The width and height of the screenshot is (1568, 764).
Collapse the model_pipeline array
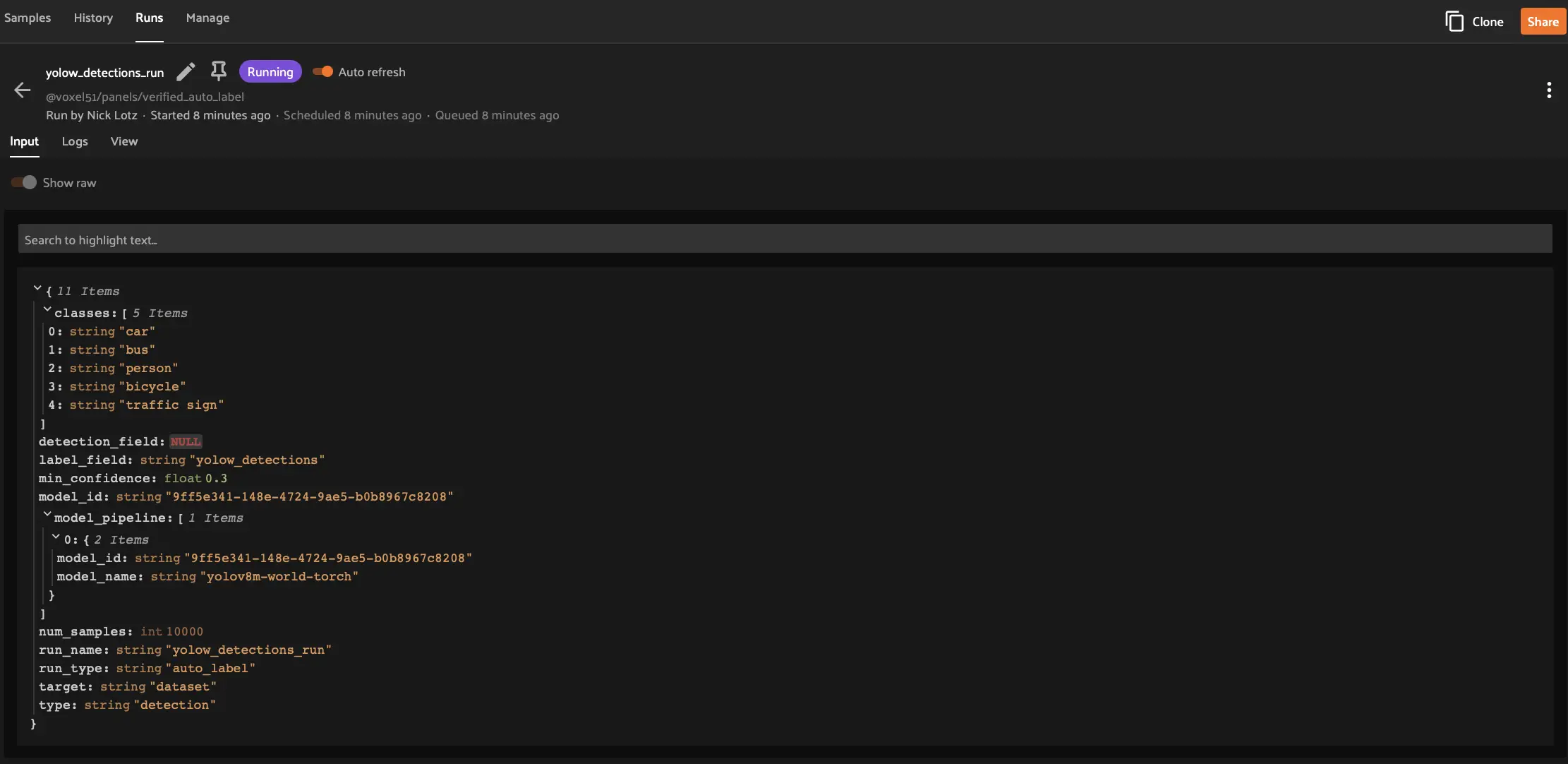coord(47,515)
